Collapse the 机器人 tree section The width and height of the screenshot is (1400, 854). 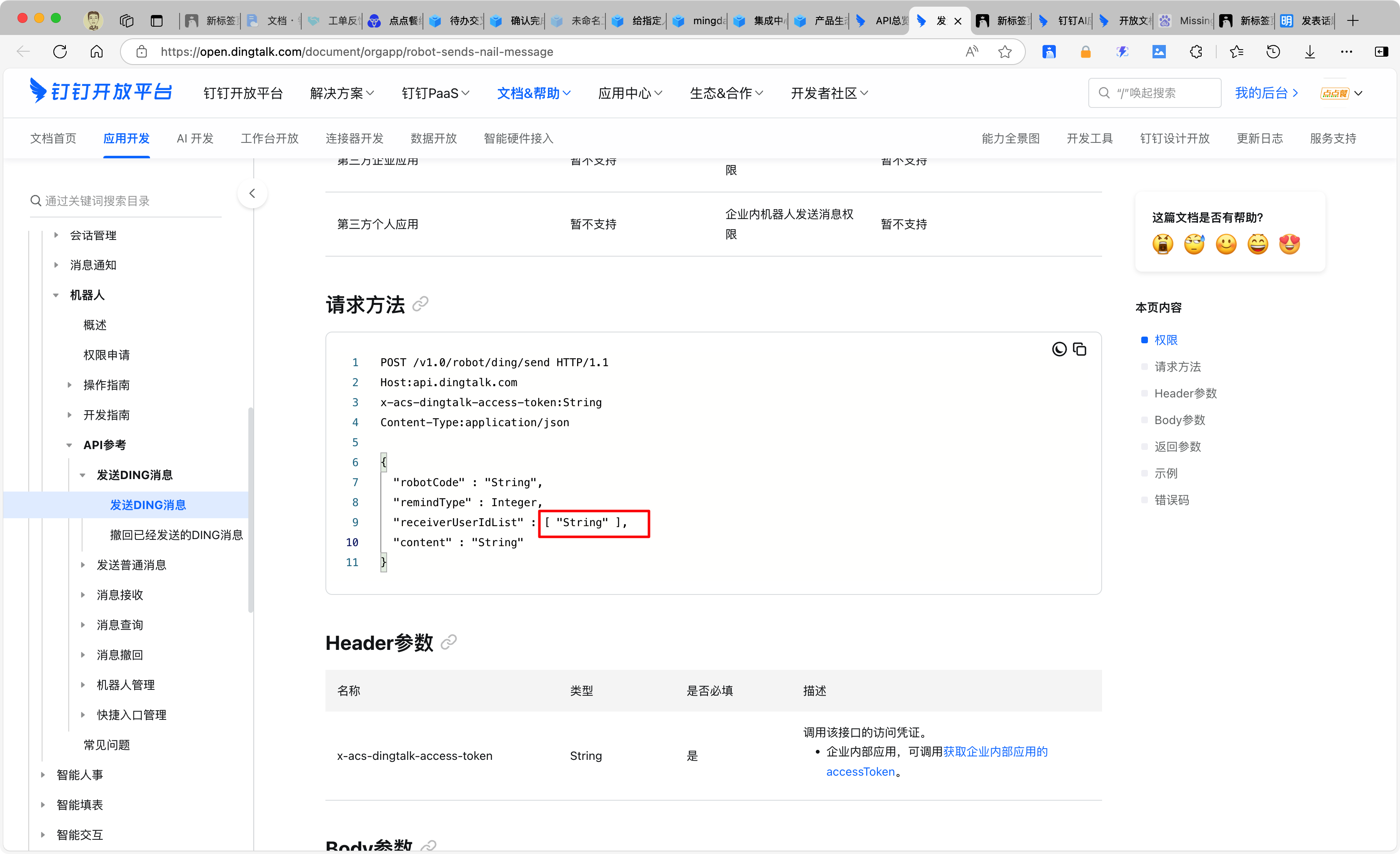pyautogui.click(x=56, y=295)
